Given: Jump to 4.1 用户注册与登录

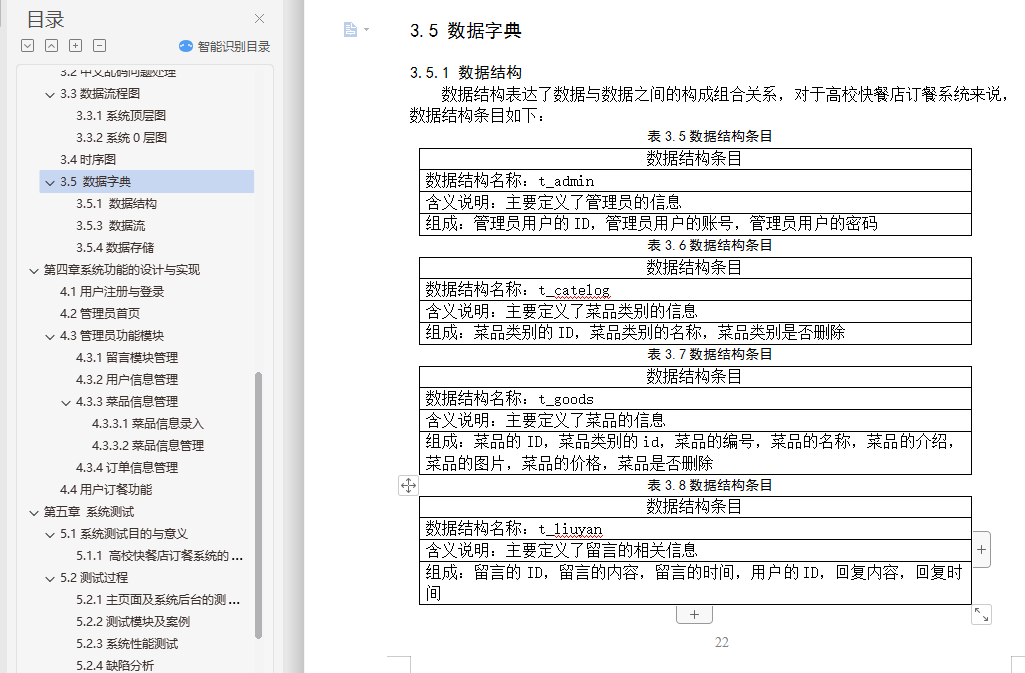Looking at the screenshot, I should [x=112, y=291].
